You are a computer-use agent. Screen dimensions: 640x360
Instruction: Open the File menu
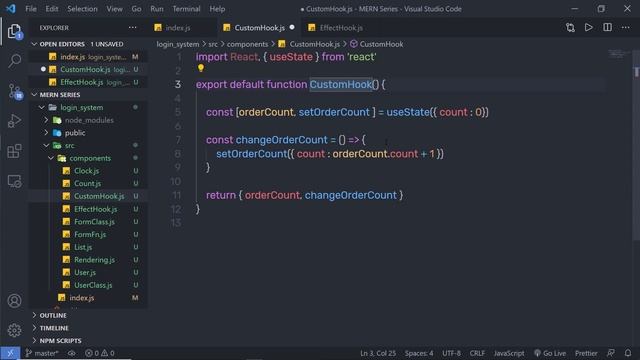pos(31,9)
